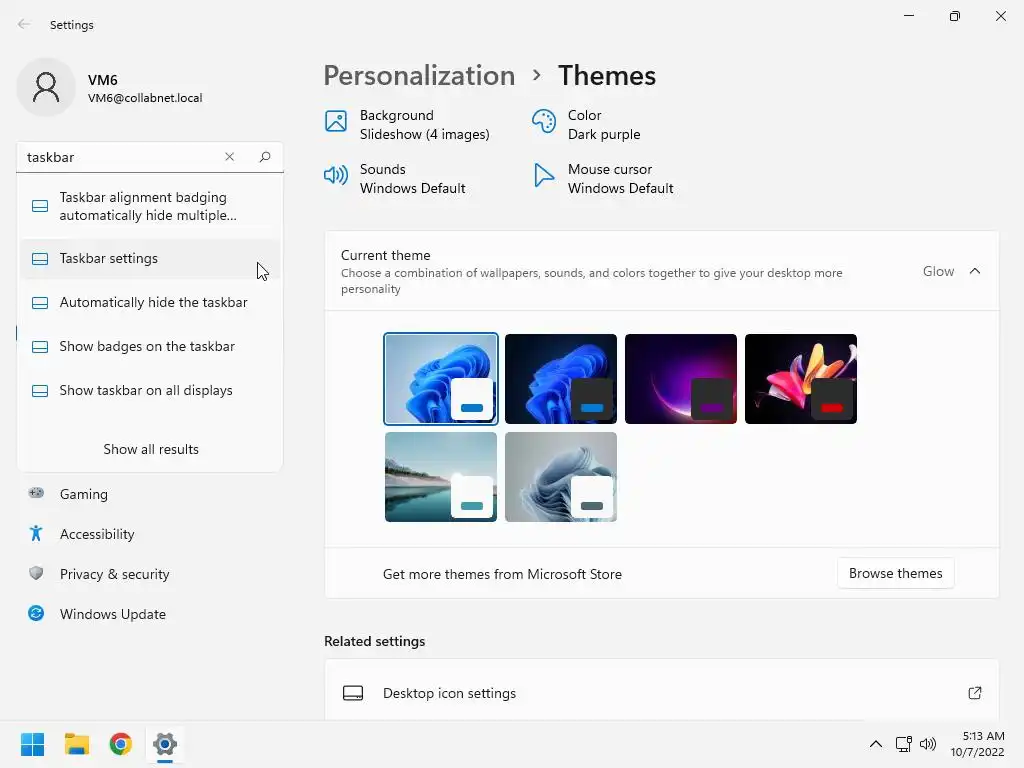Go back to Personalization breadcrumb
This screenshot has height=768, width=1024.
coord(419,75)
